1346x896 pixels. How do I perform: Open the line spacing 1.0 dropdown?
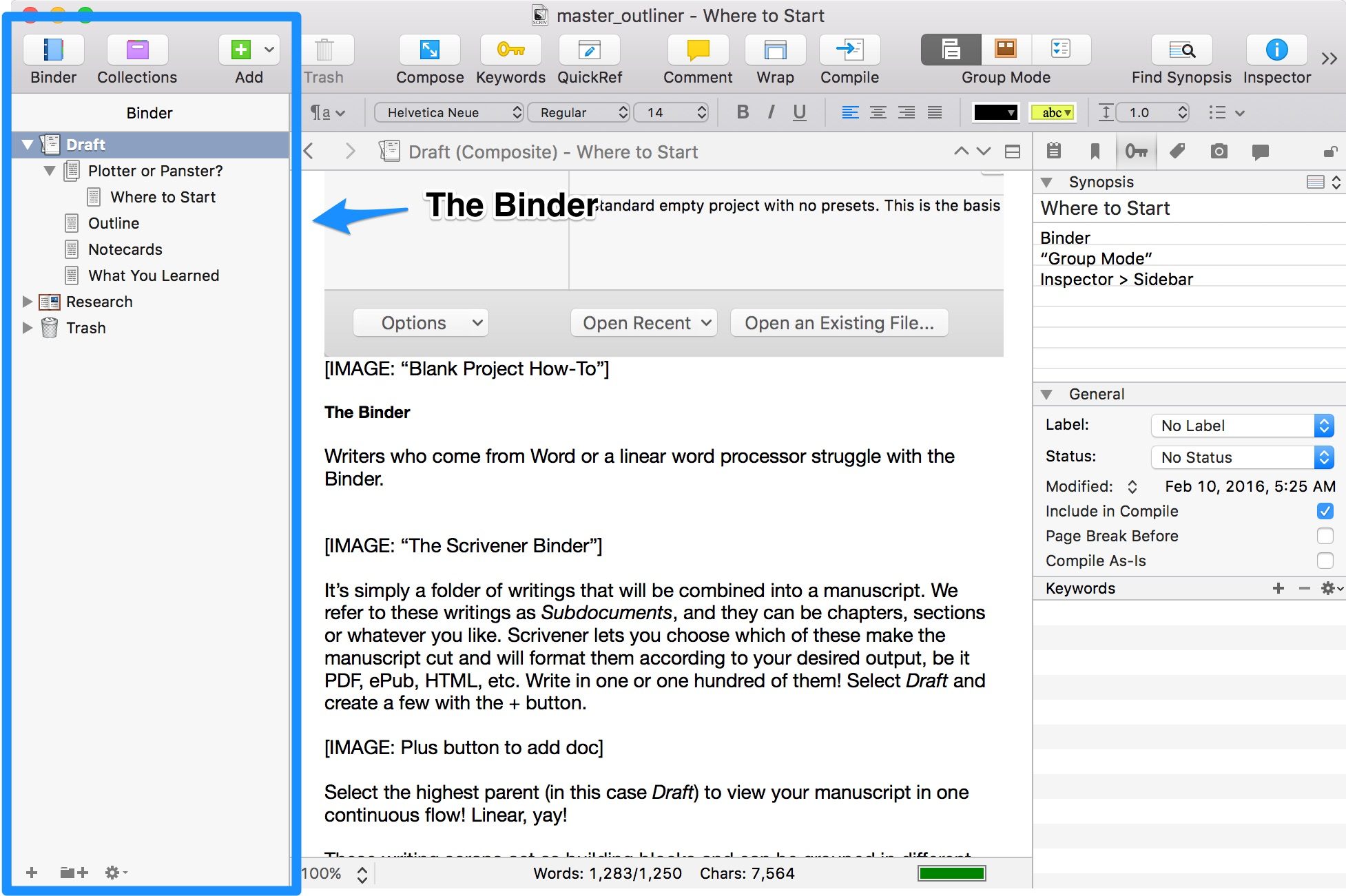pyautogui.click(x=1152, y=112)
